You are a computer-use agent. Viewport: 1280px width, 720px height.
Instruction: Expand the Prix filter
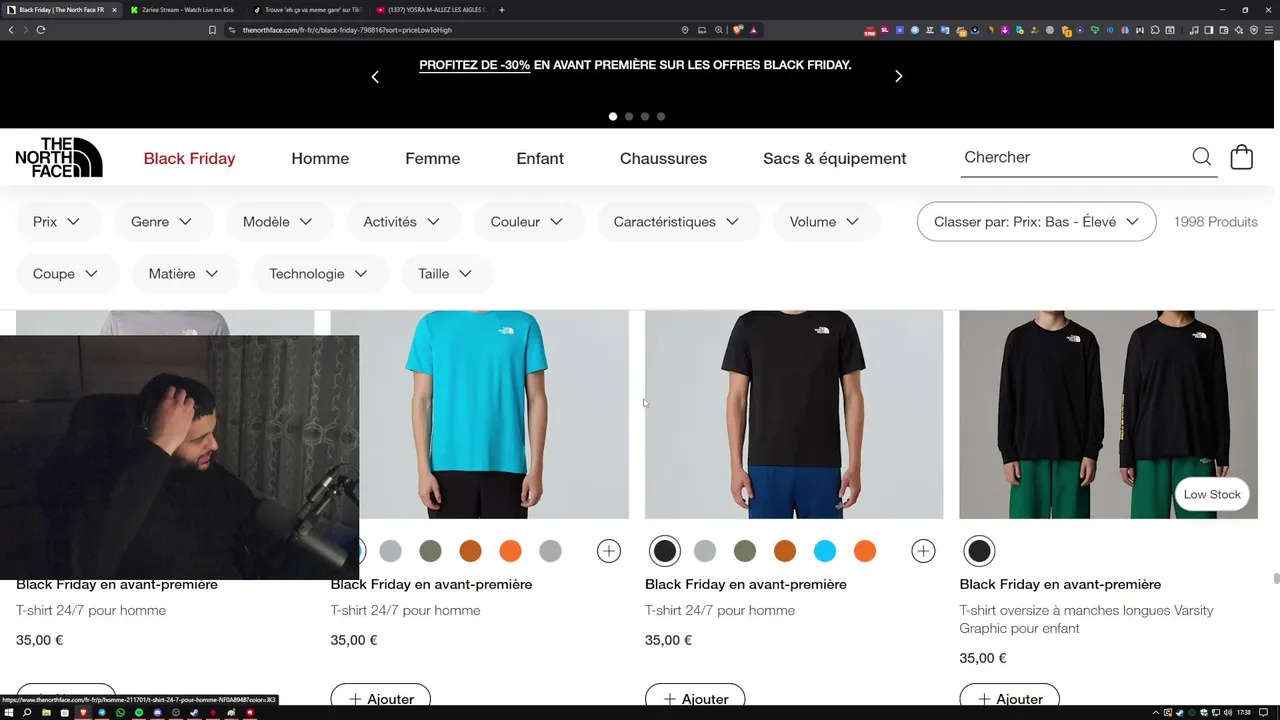[x=58, y=222]
